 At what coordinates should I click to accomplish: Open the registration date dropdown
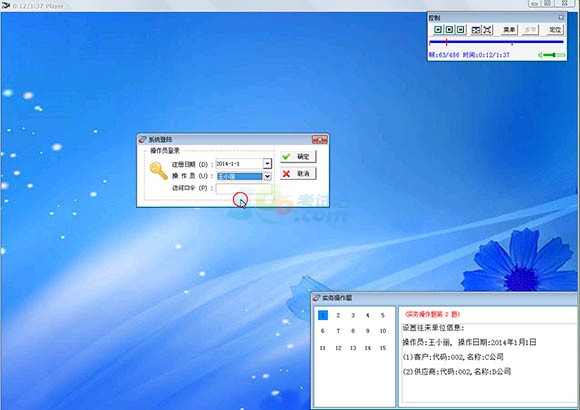(x=267, y=164)
